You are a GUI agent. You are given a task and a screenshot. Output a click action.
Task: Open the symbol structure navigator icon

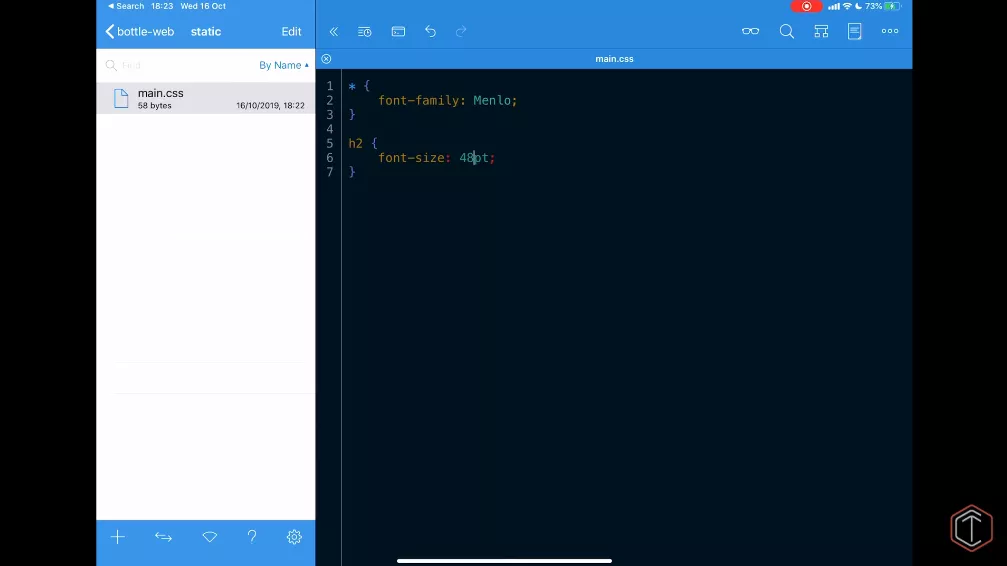[x=821, y=31]
